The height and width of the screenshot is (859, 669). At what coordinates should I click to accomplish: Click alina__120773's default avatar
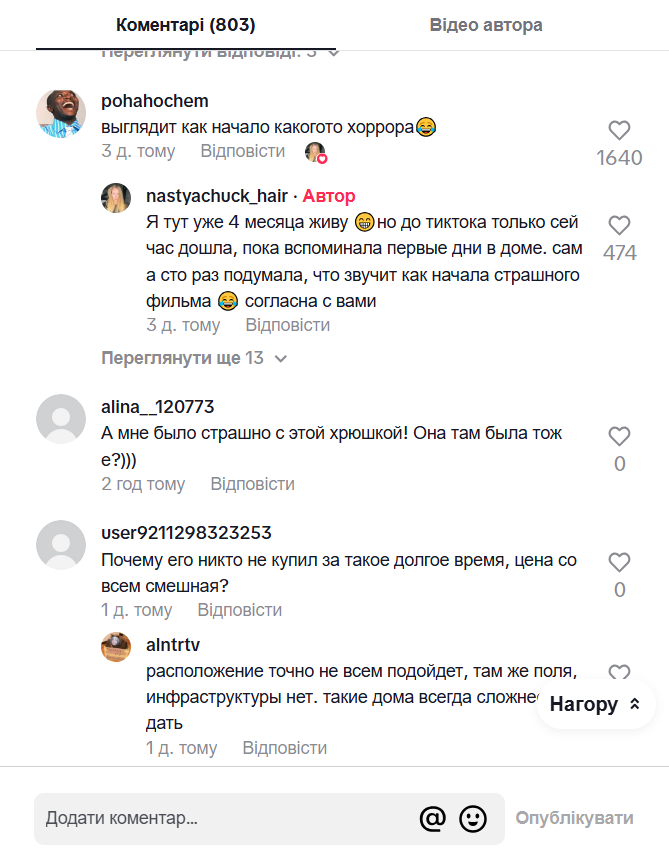61,419
